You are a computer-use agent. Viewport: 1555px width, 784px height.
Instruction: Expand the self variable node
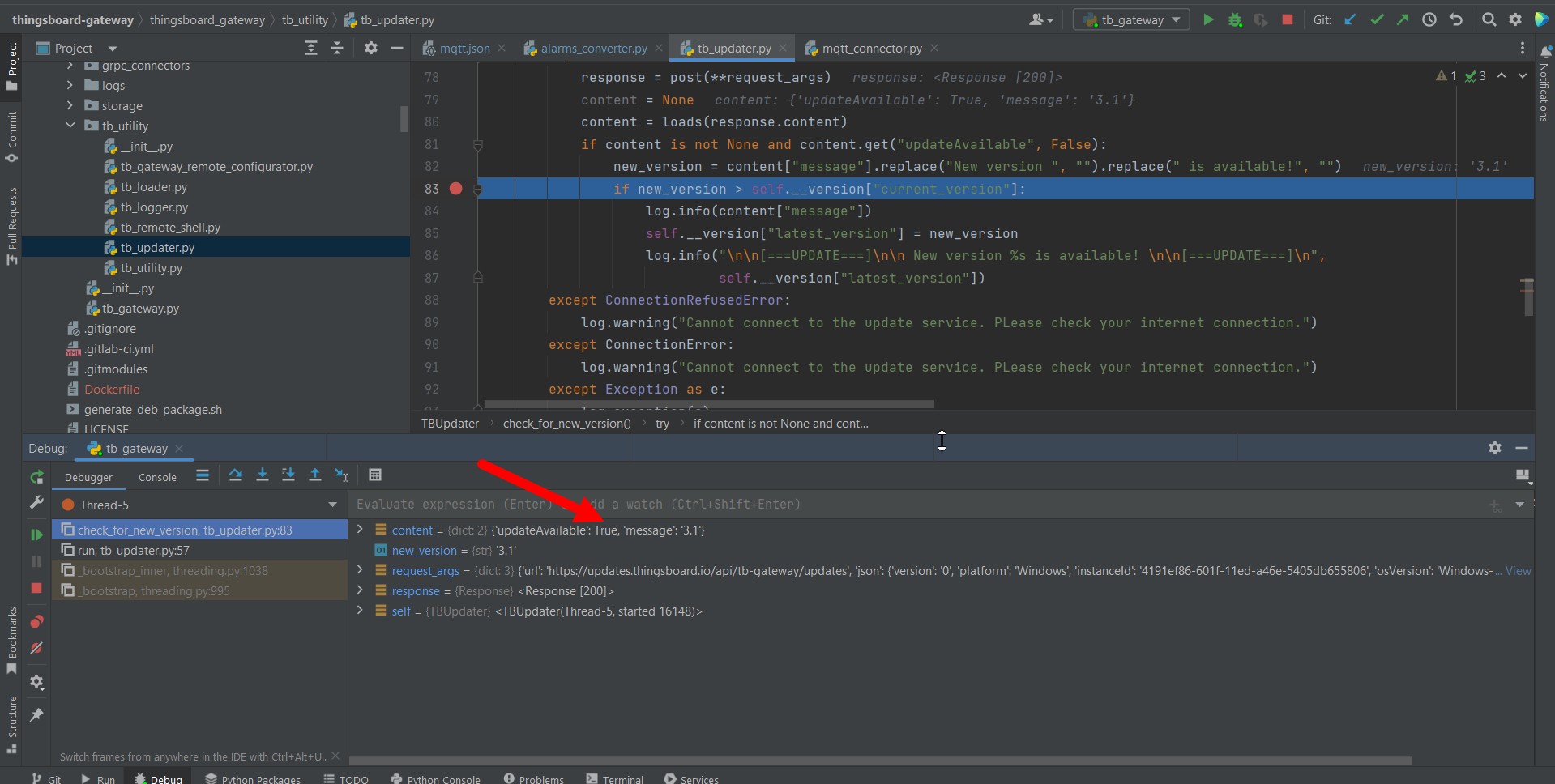(x=361, y=611)
